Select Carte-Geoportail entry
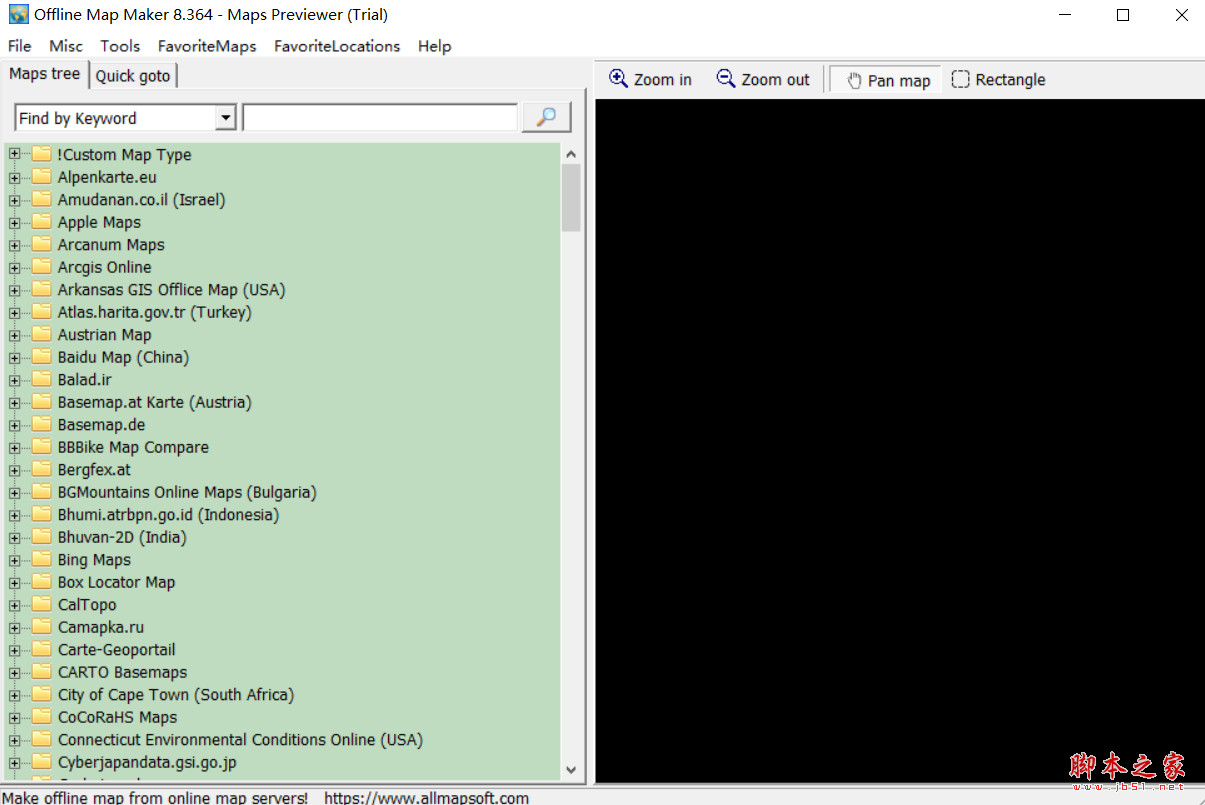Screen dimensions: 1205x805 click(x=116, y=650)
